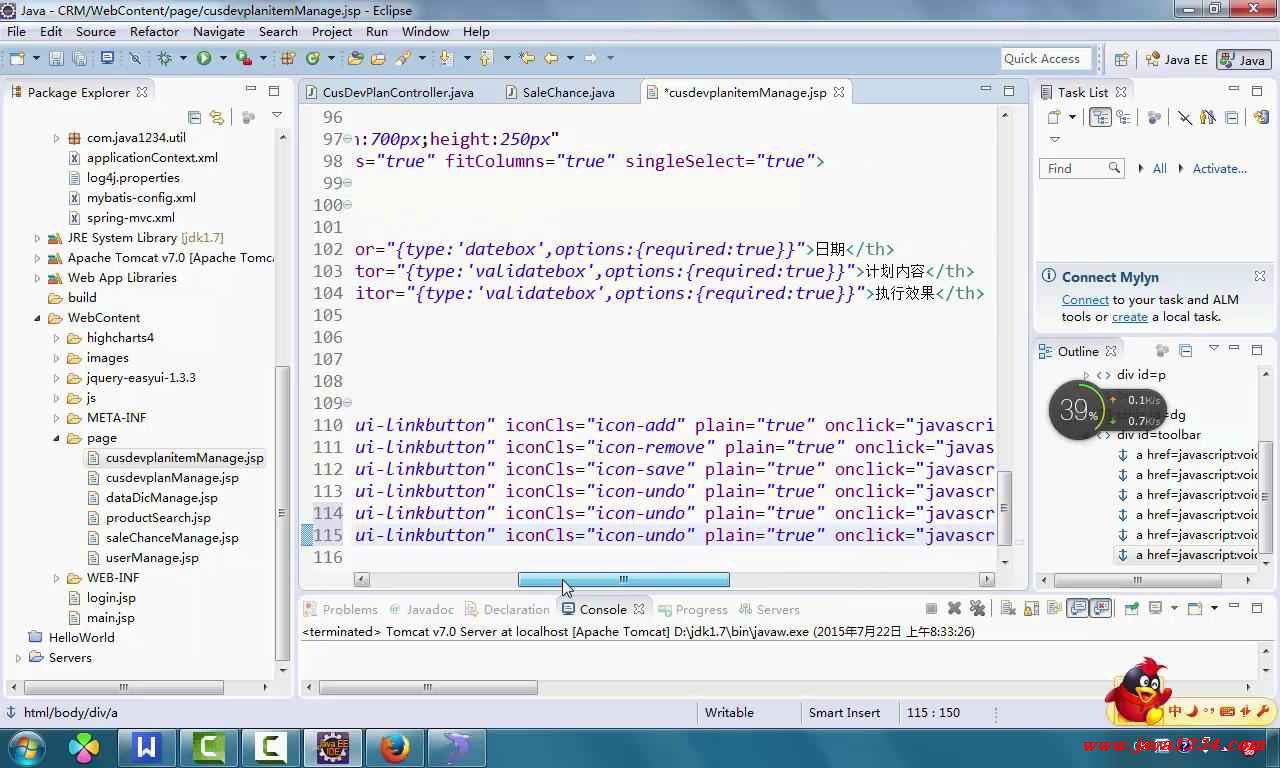Screen dimensions: 1280x768
Task: Expand the highcharts4 folder
Action: coord(57,338)
